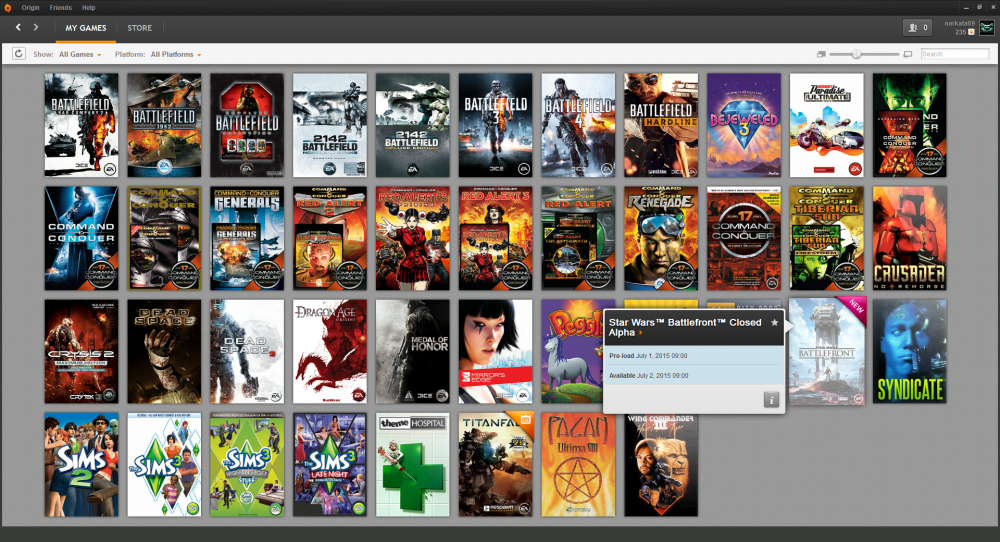Select the Tiberian Sun tile
Screen dimensions: 1000x542
(x=827, y=238)
